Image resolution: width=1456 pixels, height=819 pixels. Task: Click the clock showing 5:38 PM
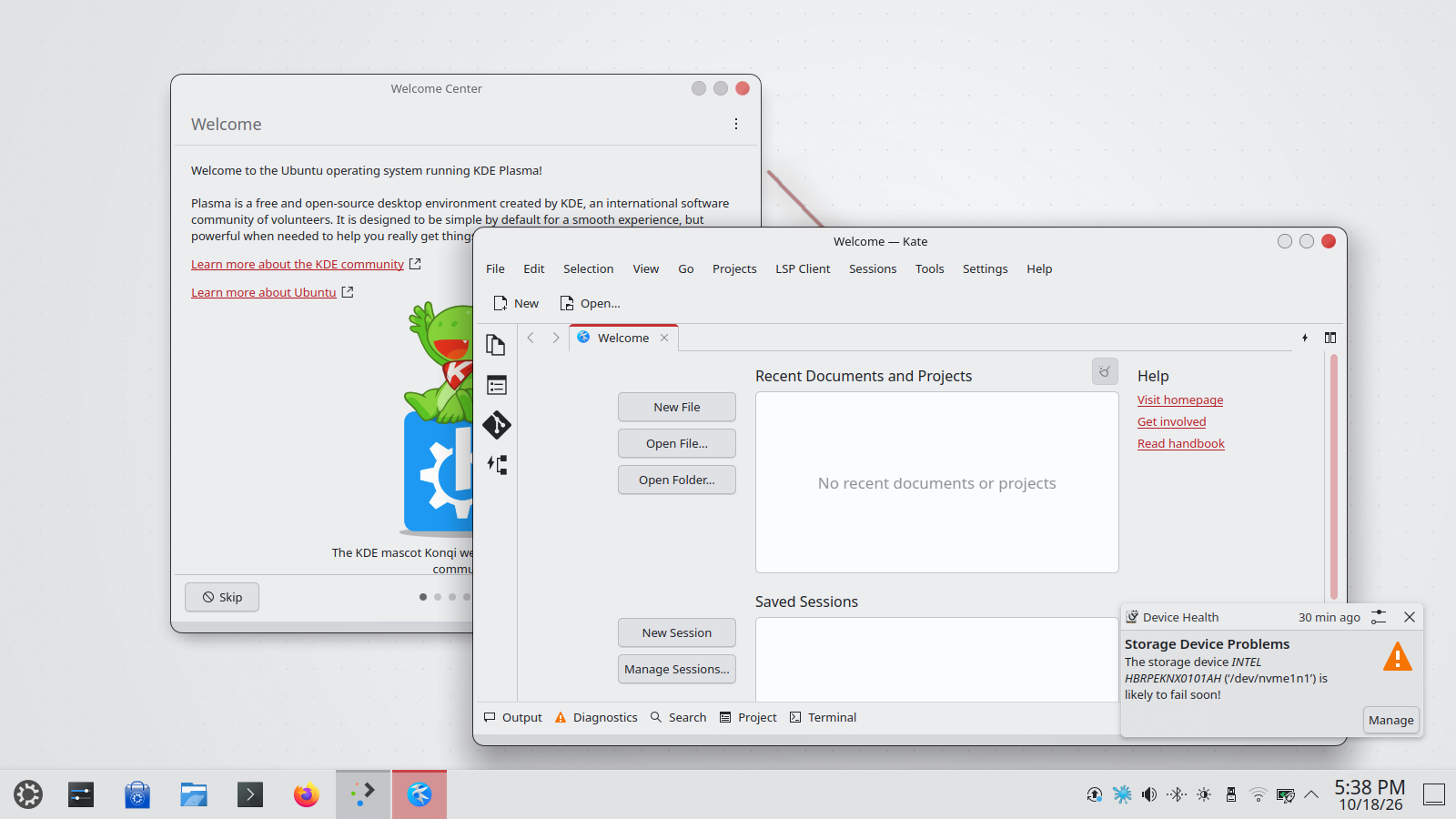click(x=1370, y=794)
